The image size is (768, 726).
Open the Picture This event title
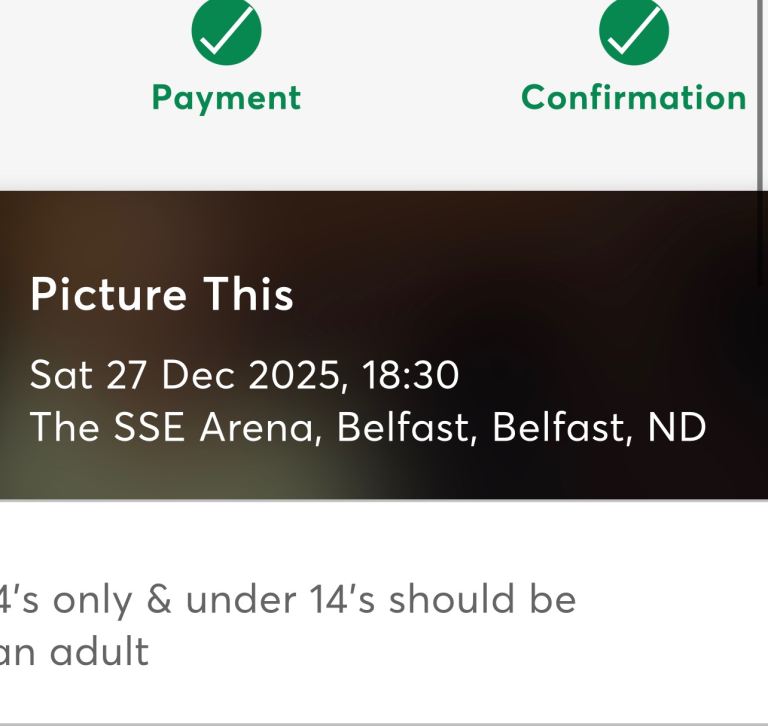click(x=161, y=295)
